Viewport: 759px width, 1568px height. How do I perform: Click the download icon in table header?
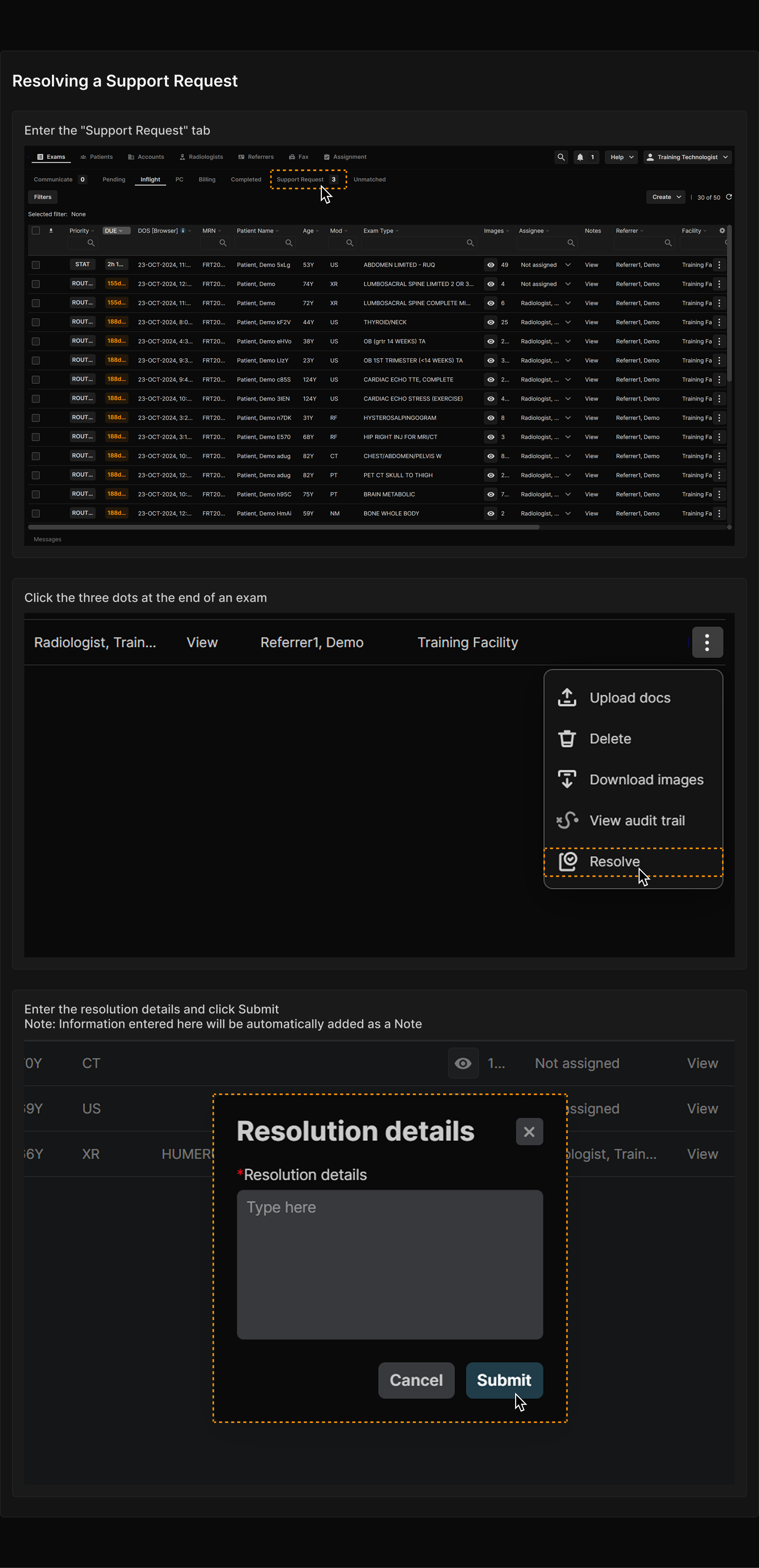pyautogui.click(x=51, y=231)
